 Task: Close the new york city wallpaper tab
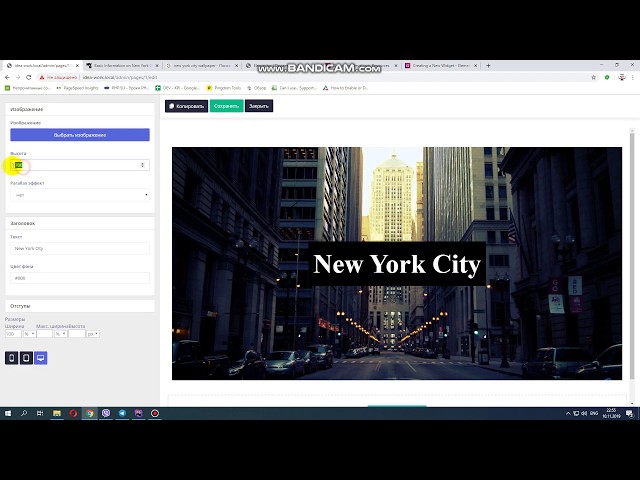tap(236, 65)
